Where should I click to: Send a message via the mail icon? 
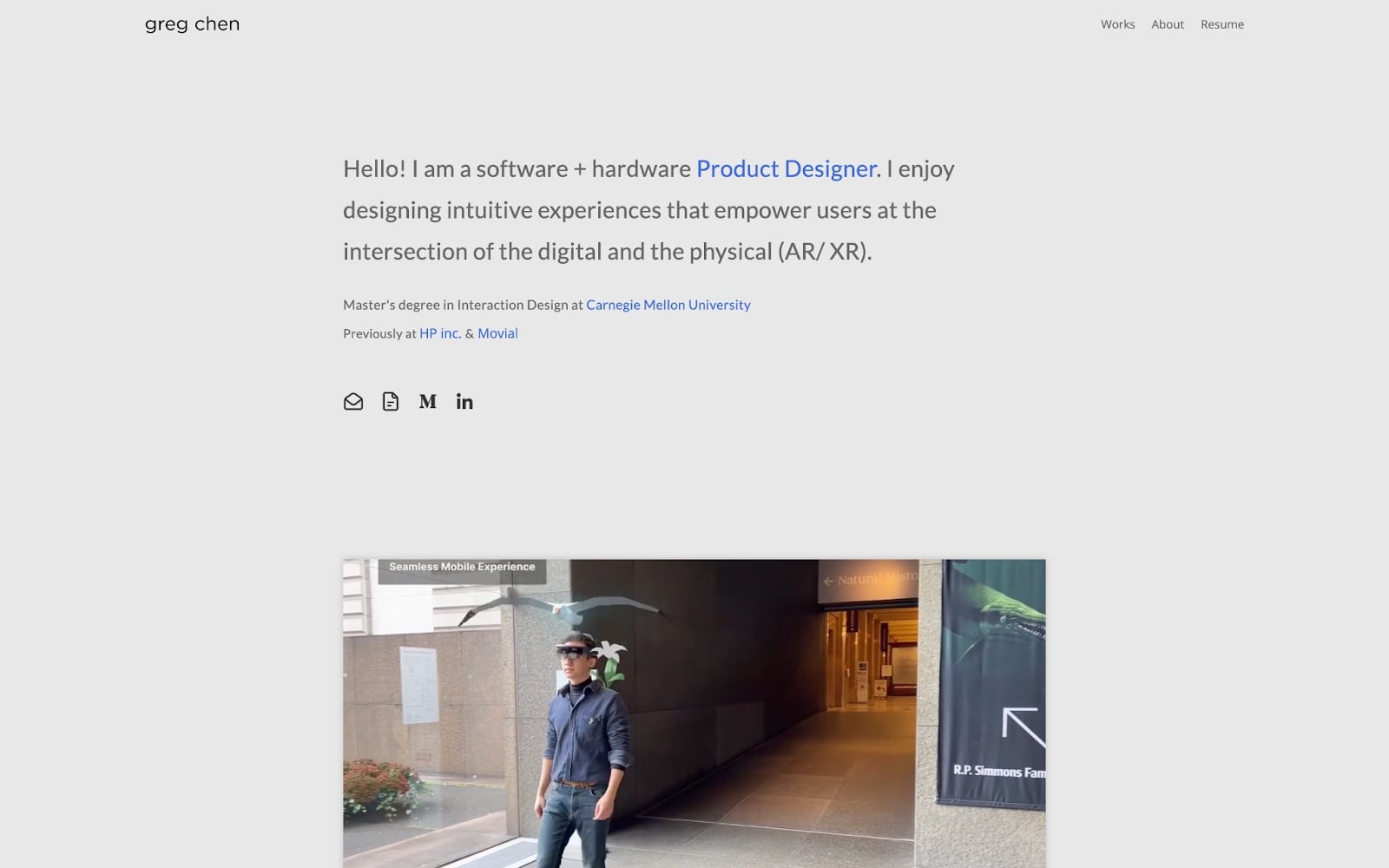pyautogui.click(x=353, y=401)
